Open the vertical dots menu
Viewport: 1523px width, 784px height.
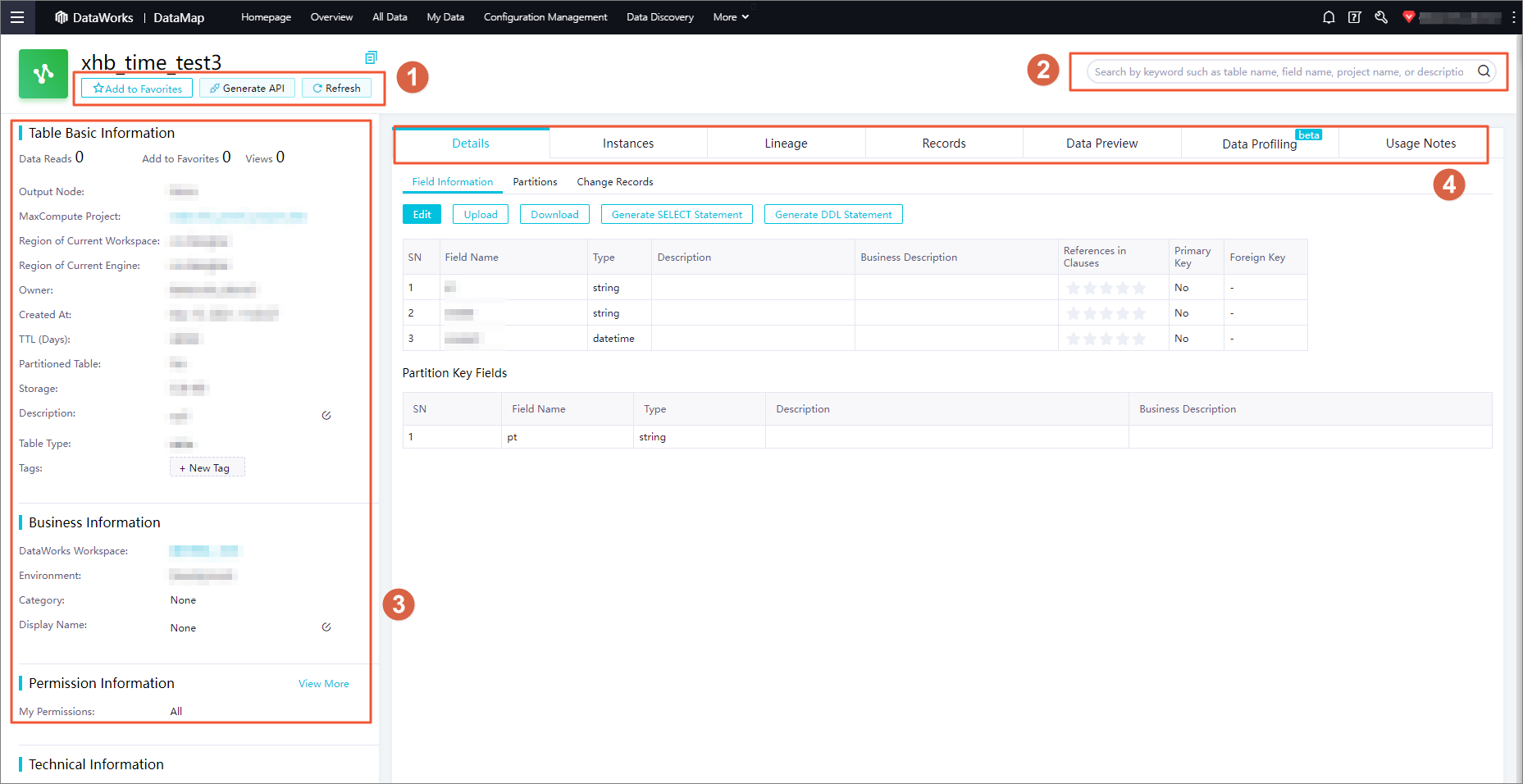point(1514,17)
